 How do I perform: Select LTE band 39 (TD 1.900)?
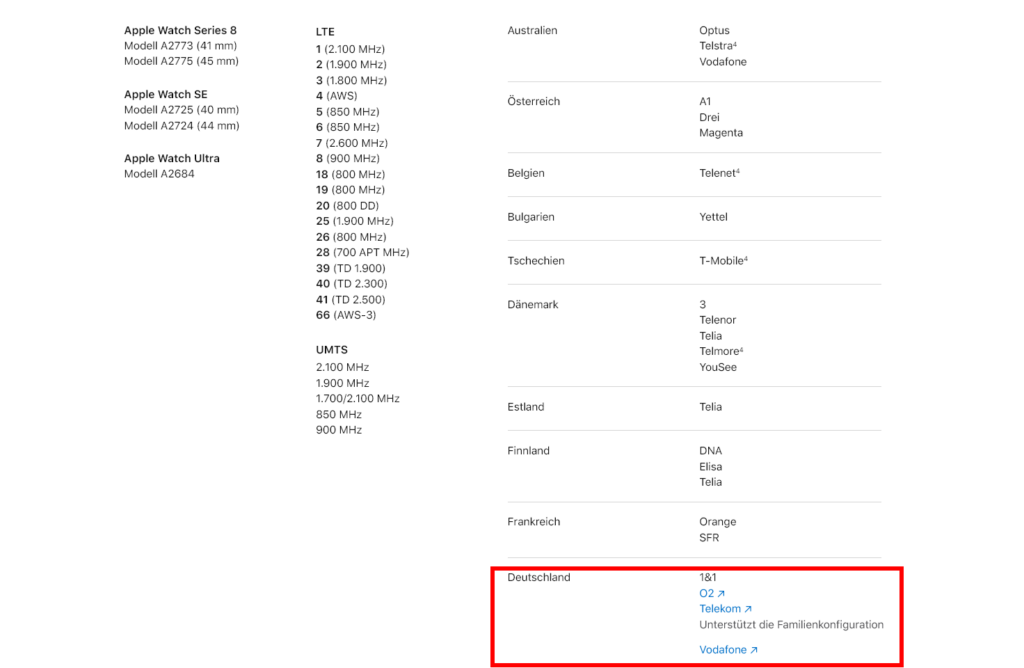pos(351,268)
